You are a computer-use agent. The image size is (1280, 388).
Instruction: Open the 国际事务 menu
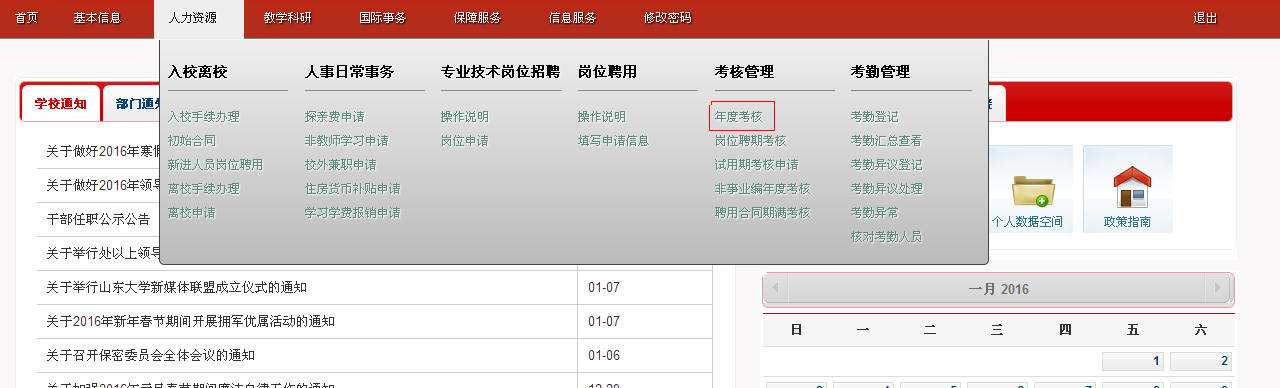coord(382,18)
